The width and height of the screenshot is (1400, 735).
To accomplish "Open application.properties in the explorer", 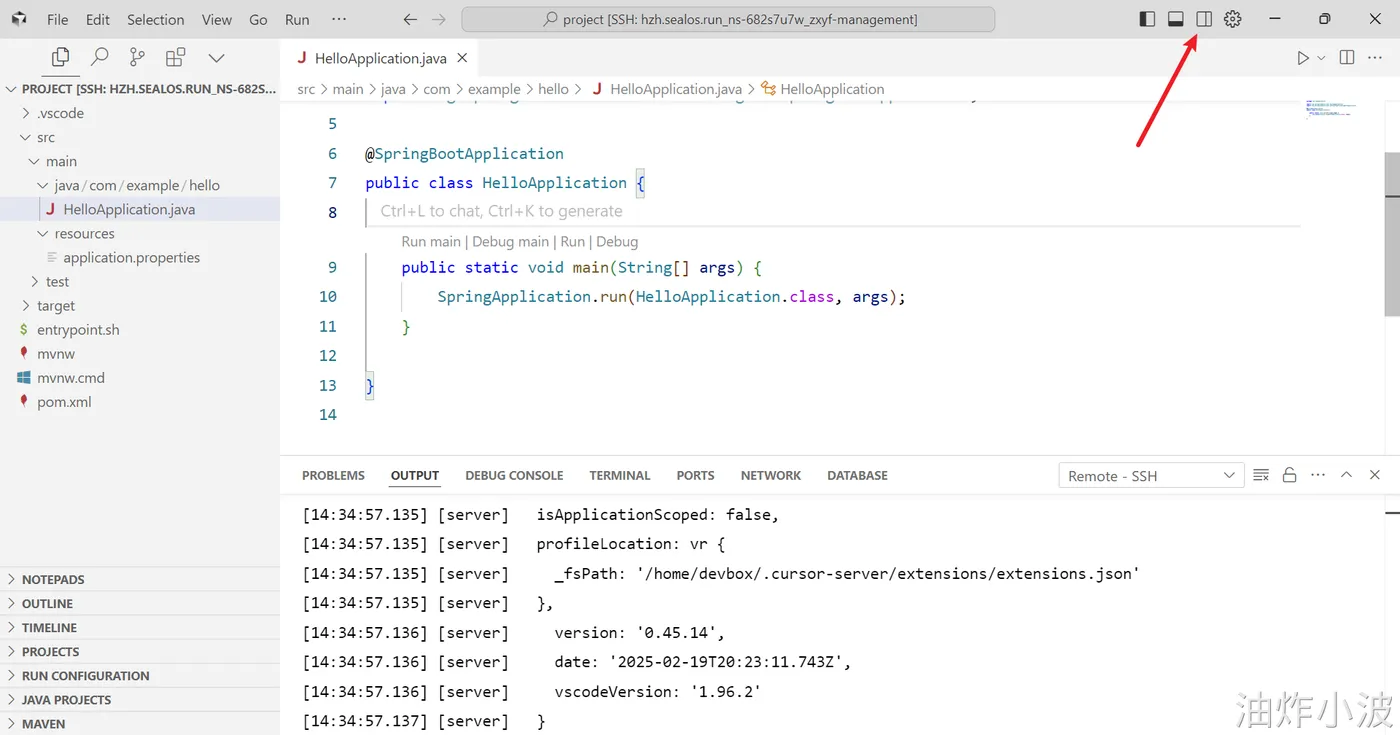I will pos(140,257).
